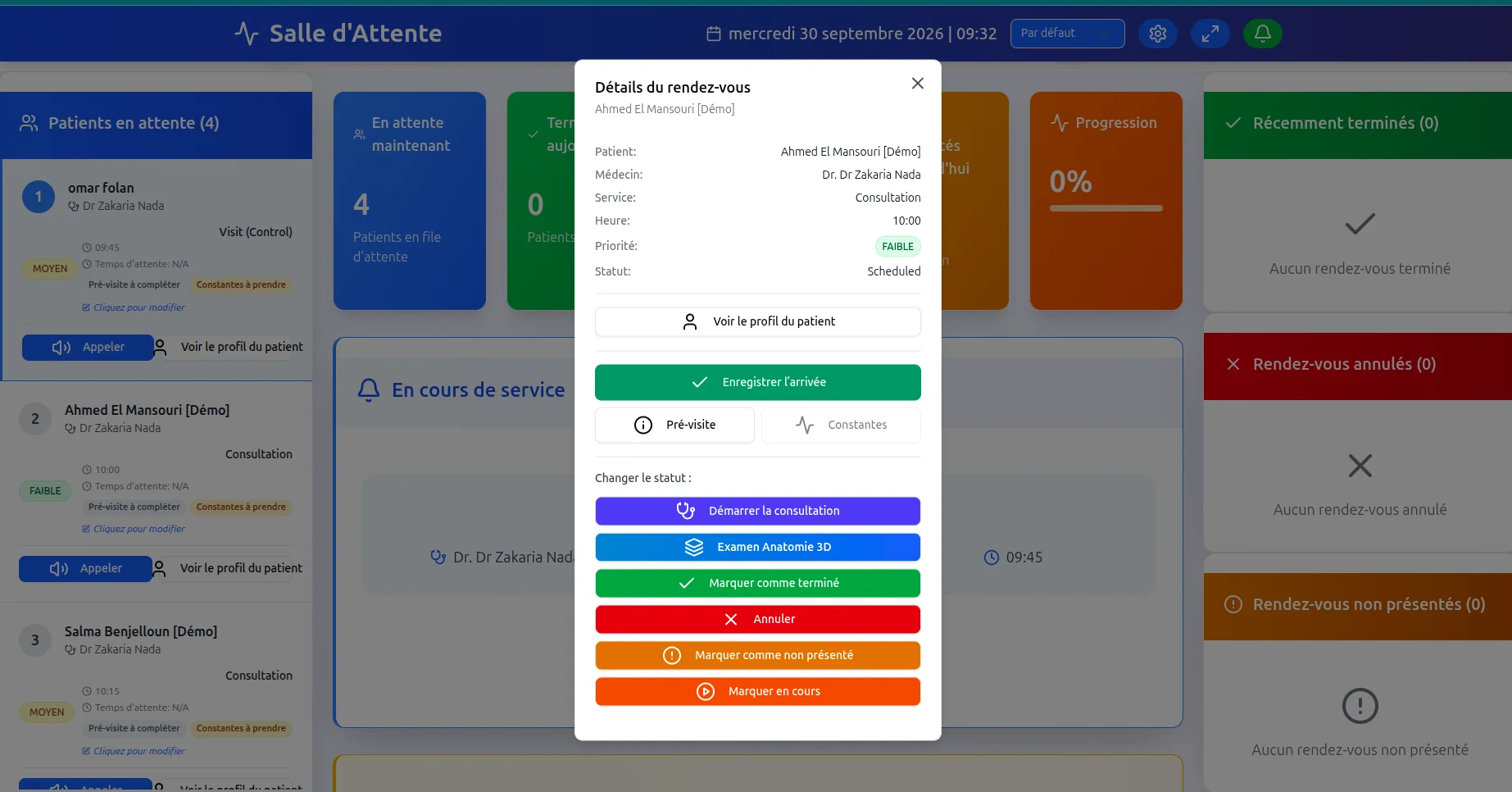Click the 'Patients en attente (4)' header
Viewport: 1512px width, 792px height.
pos(156,124)
